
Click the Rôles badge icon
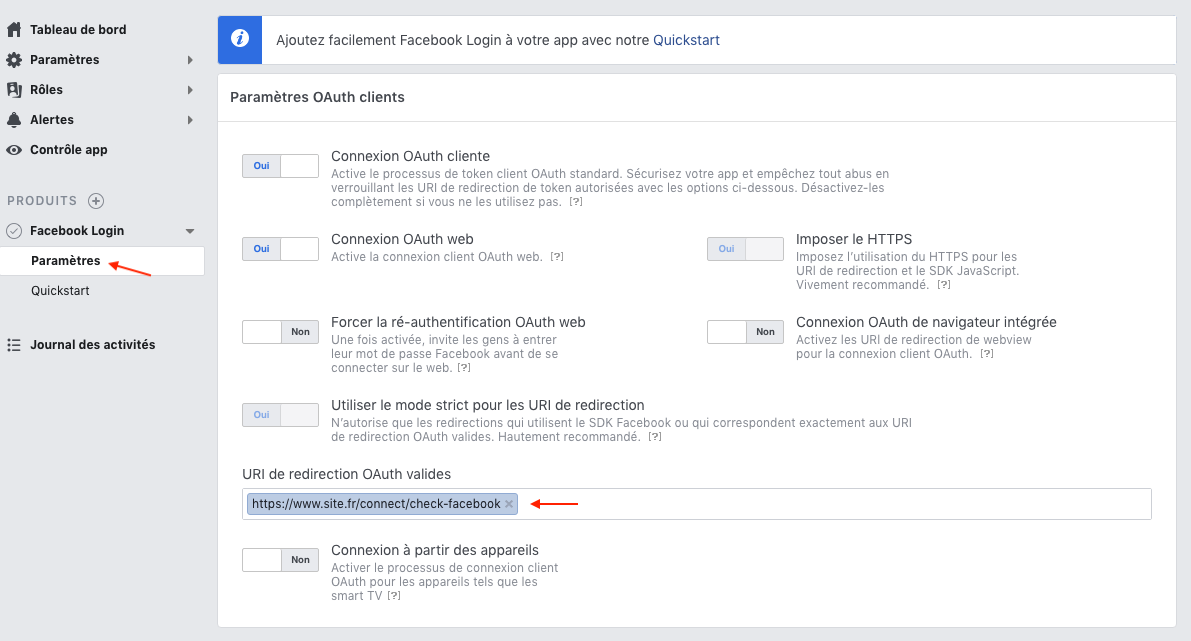click(14, 90)
